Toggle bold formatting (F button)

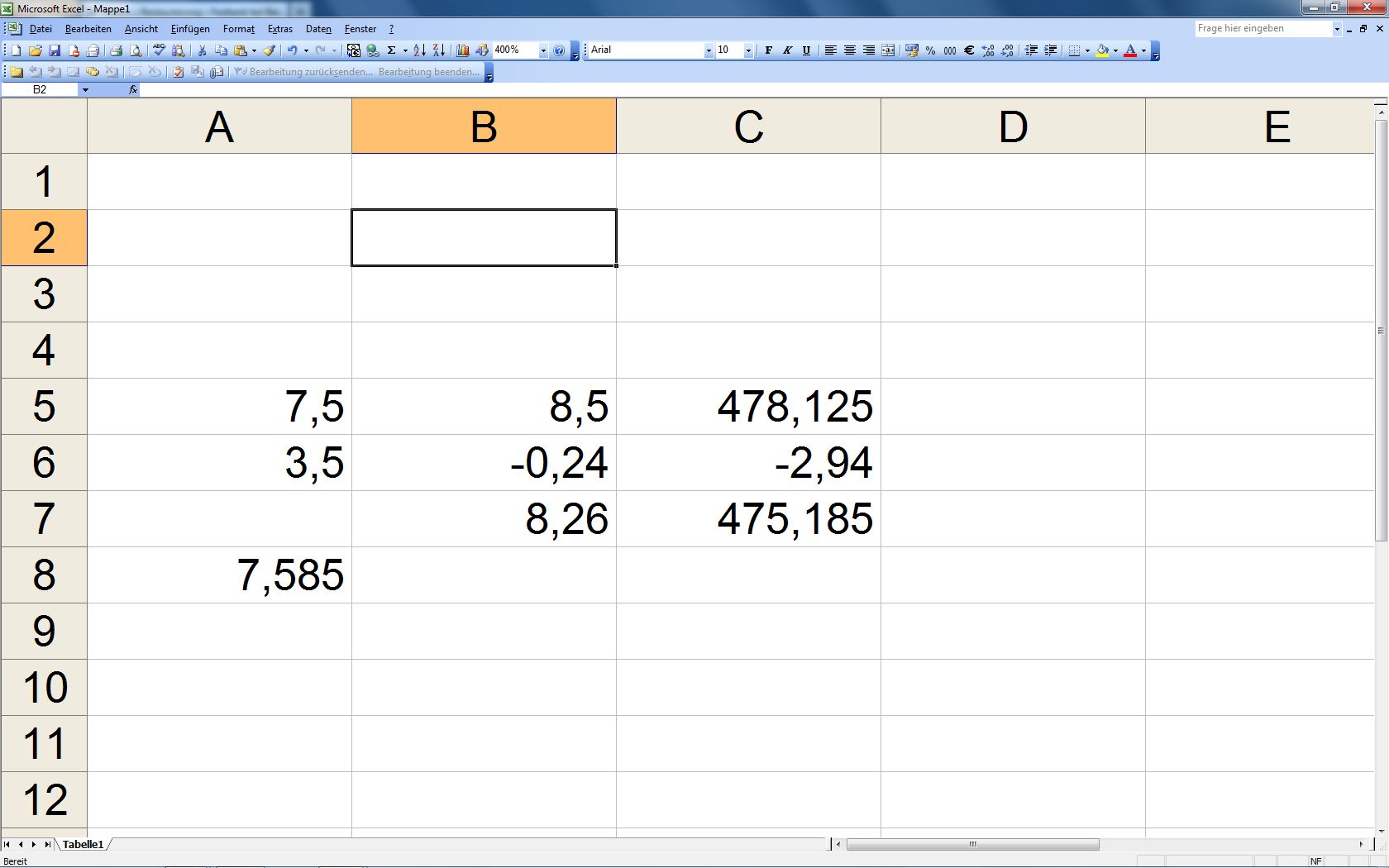coord(768,50)
